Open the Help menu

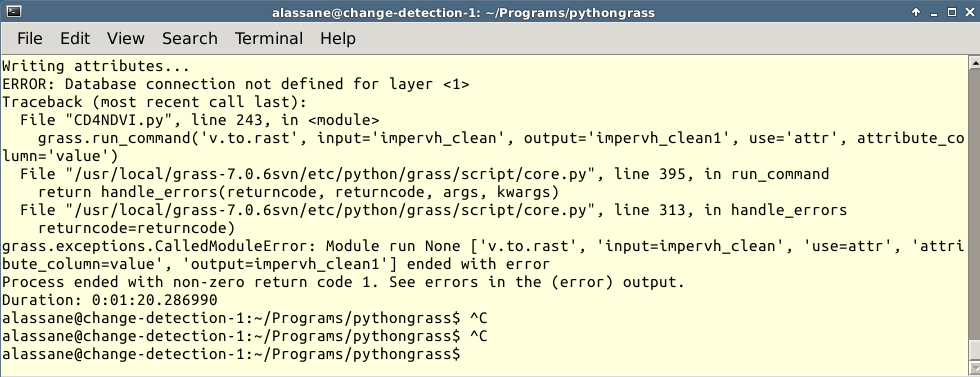338,38
